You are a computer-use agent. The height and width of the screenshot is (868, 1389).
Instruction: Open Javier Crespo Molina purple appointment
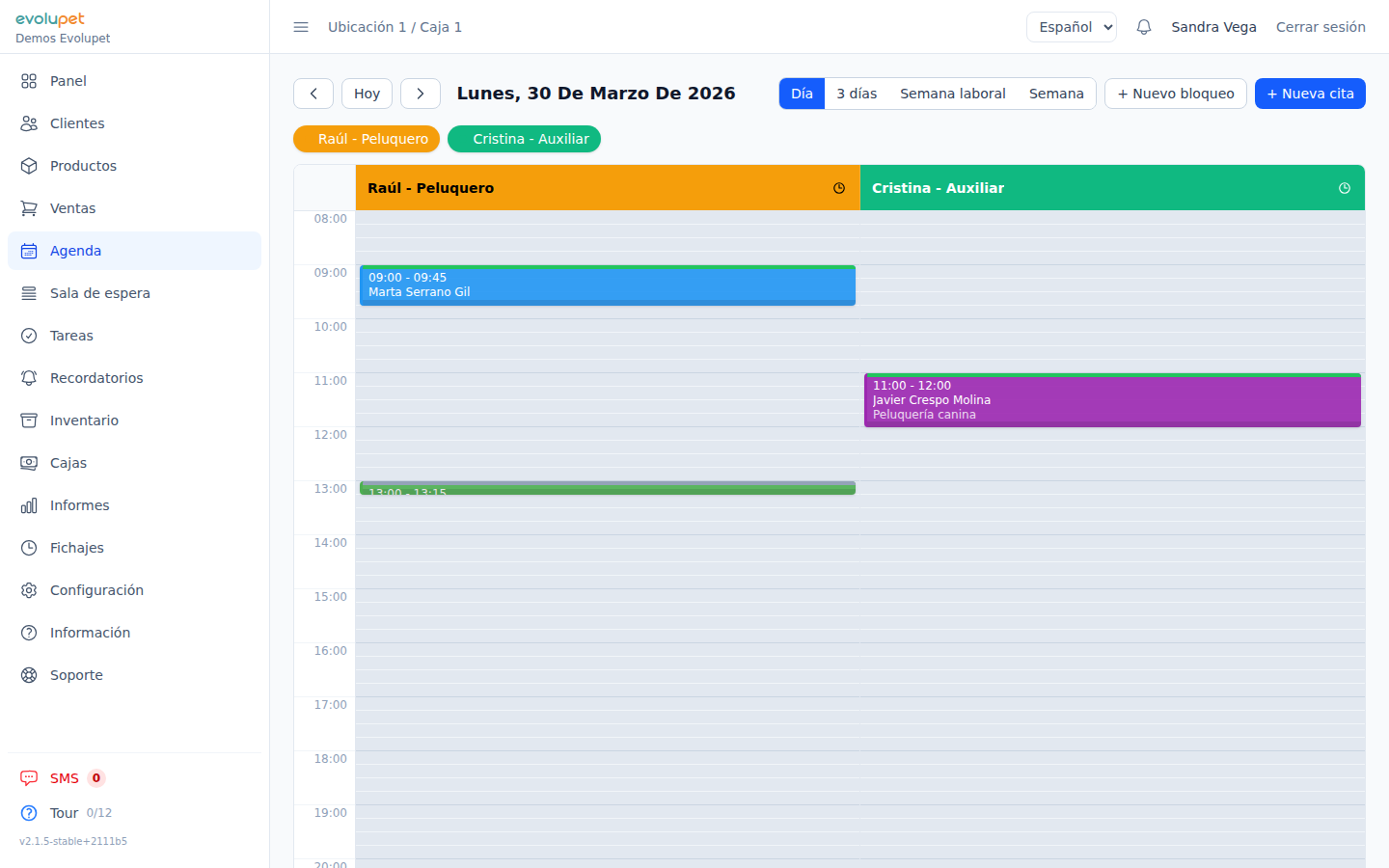(1112, 400)
